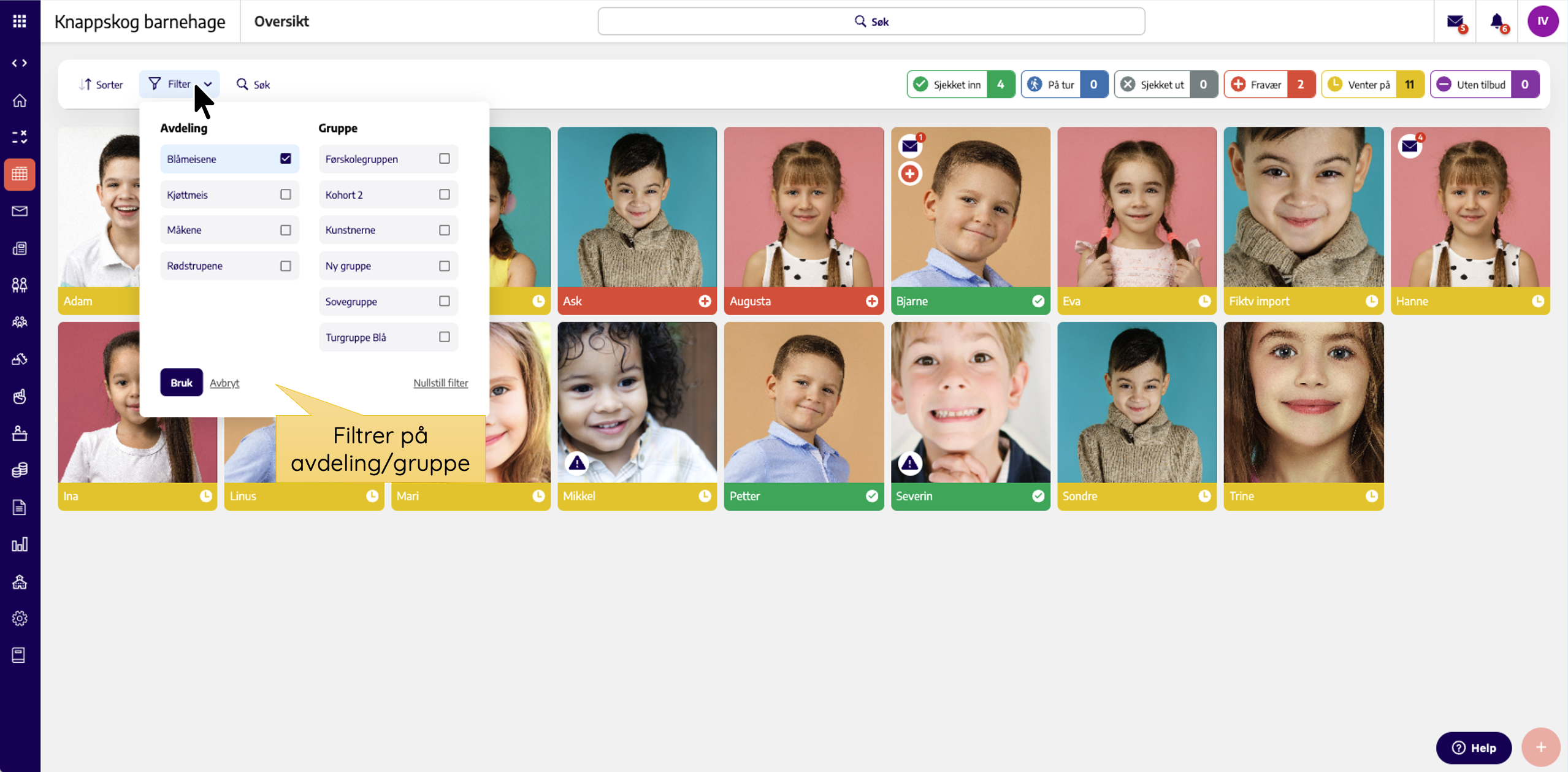The height and width of the screenshot is (772, 1568).
Task: Filter by På tur status tab
Action: [1065, 85]
